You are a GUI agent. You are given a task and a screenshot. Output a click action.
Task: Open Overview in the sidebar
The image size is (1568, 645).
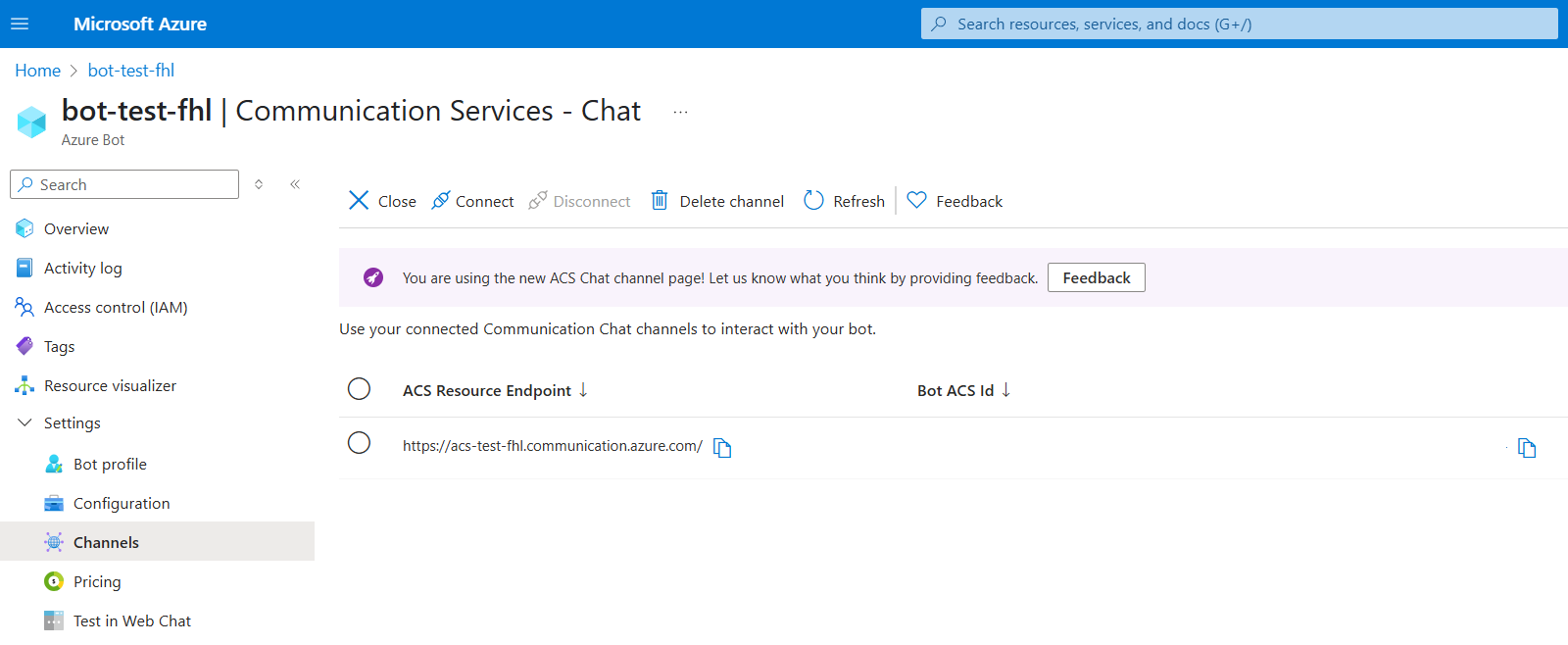pos(76,228)
